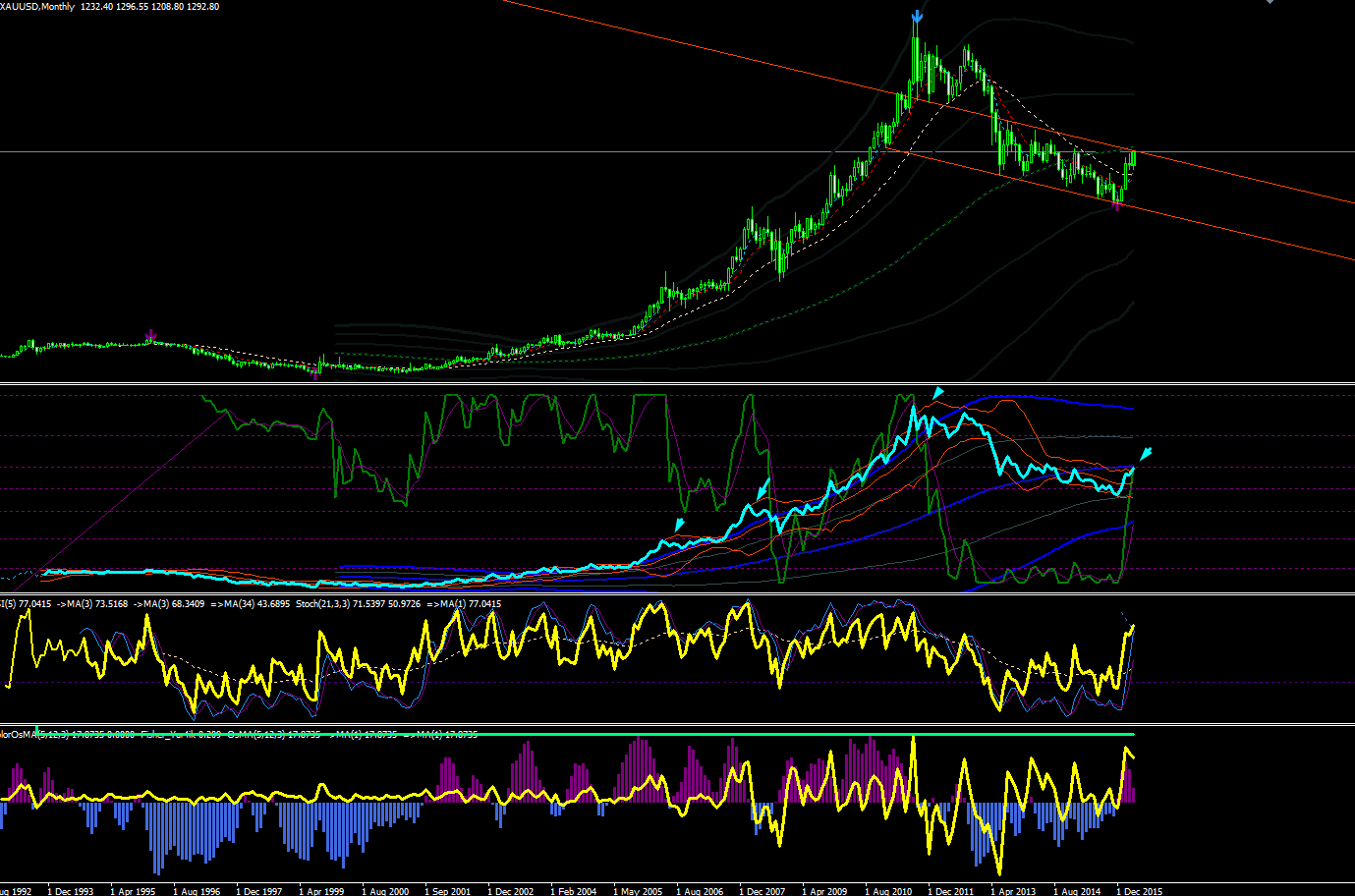Click the 1 Apr 2013 date label

(x=1013, y=891)
